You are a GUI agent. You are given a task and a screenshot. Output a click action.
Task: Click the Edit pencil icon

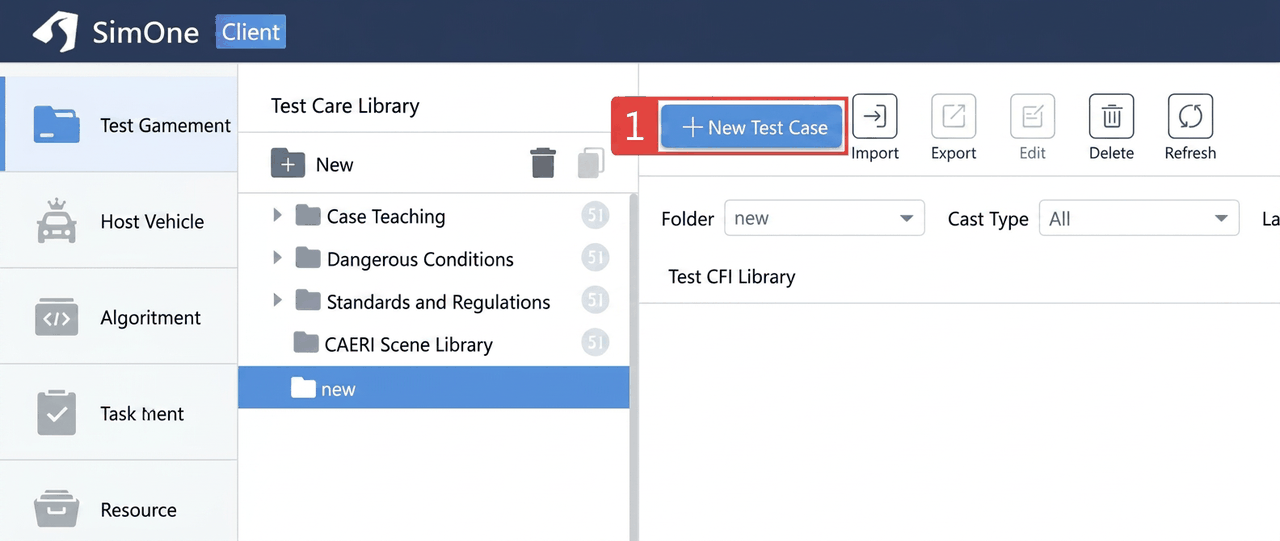coord(1032,117)
